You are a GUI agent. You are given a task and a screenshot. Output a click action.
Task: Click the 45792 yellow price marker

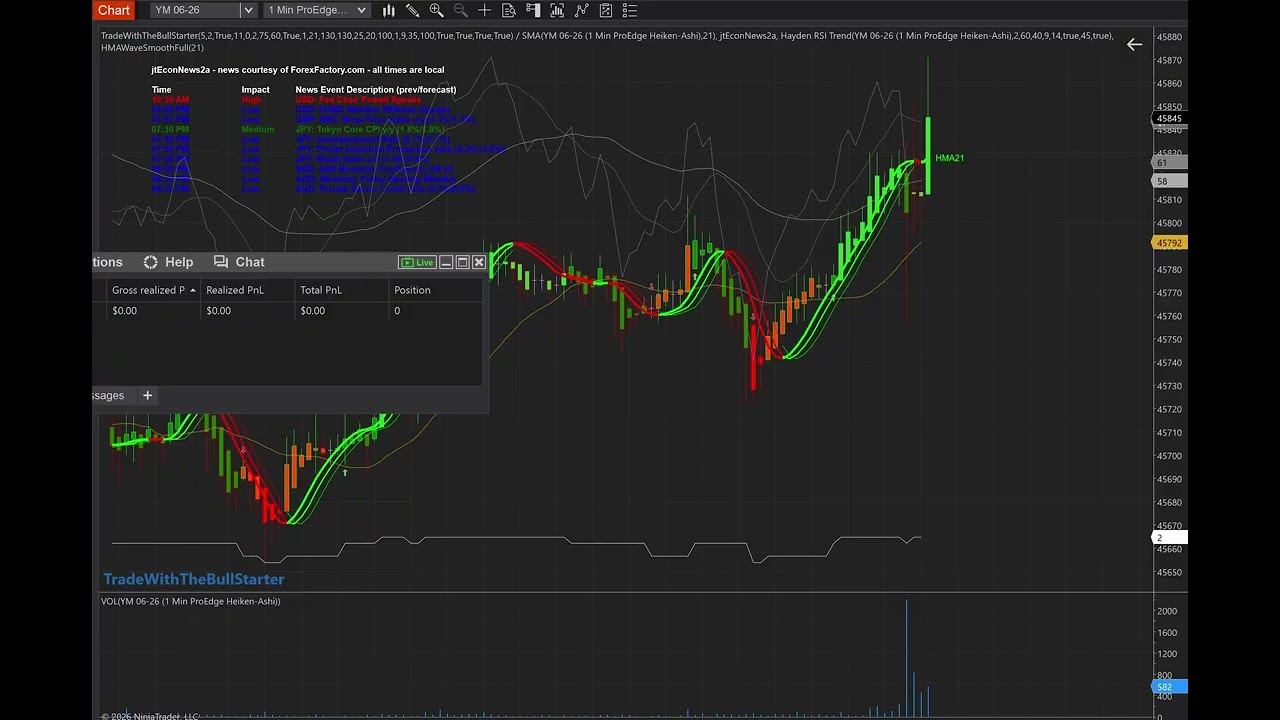(x=1168, y=243)
